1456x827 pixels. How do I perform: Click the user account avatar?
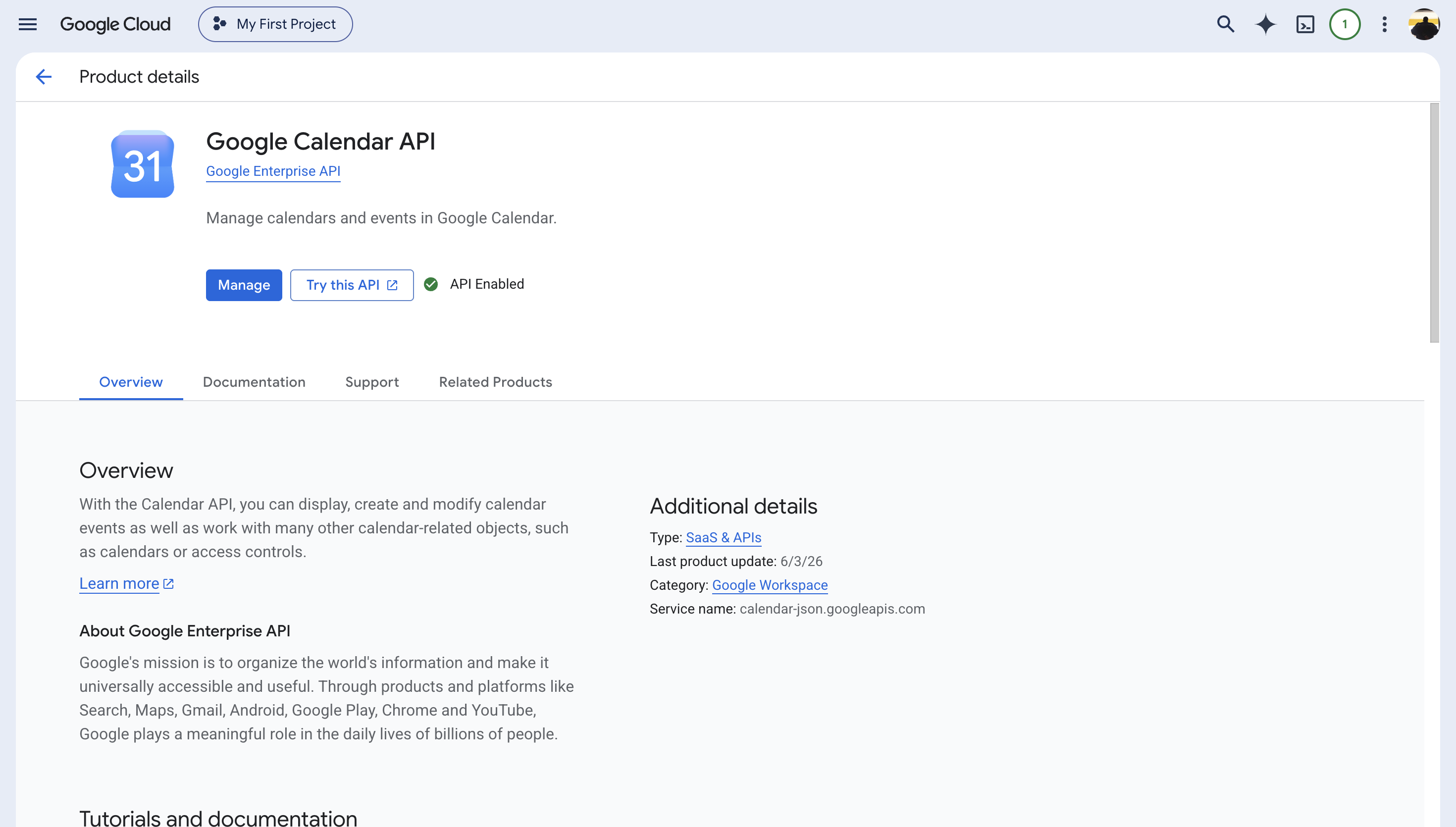(1424, 24)
